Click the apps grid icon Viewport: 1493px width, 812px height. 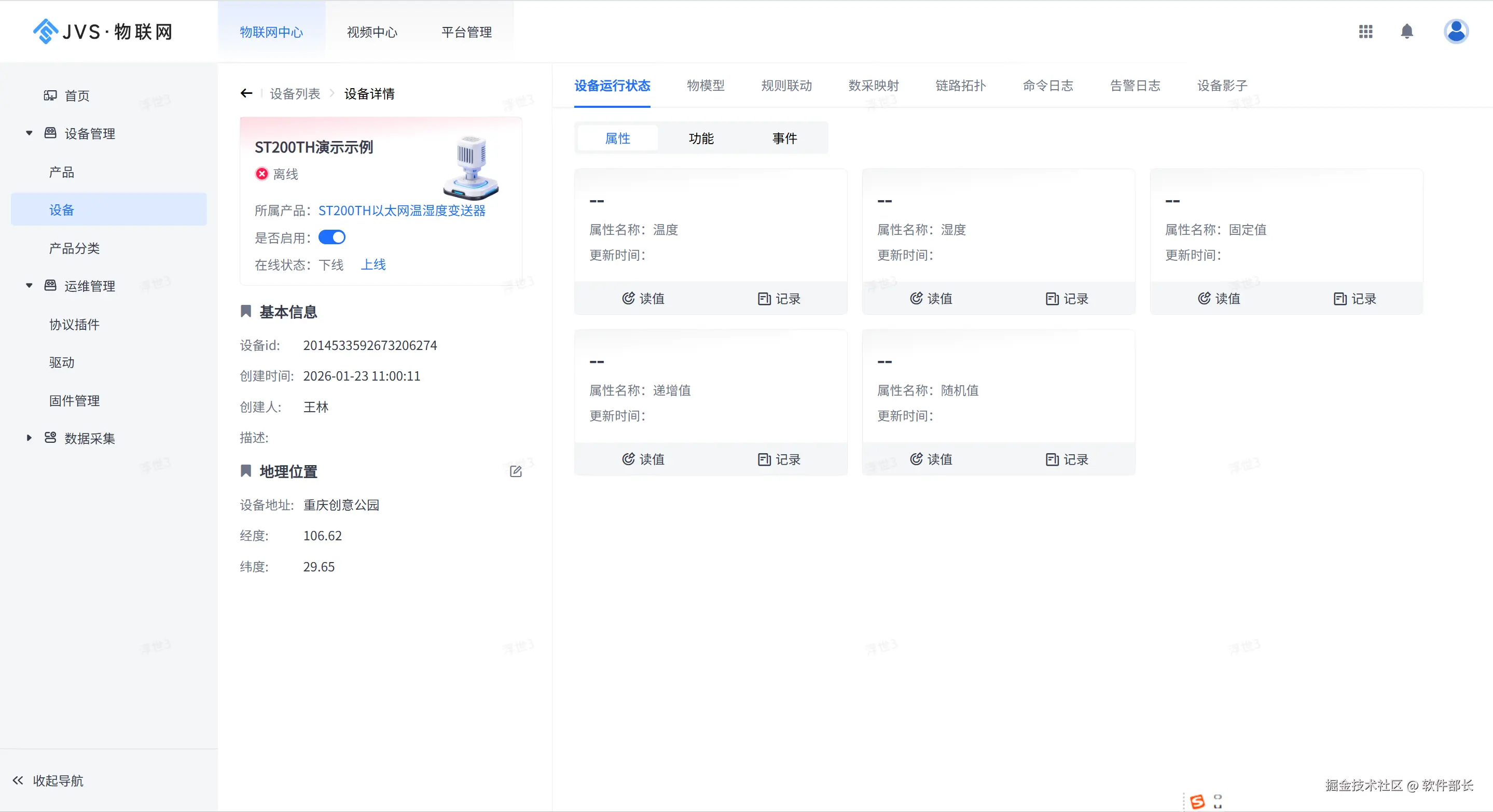[x=1365, y=31]
